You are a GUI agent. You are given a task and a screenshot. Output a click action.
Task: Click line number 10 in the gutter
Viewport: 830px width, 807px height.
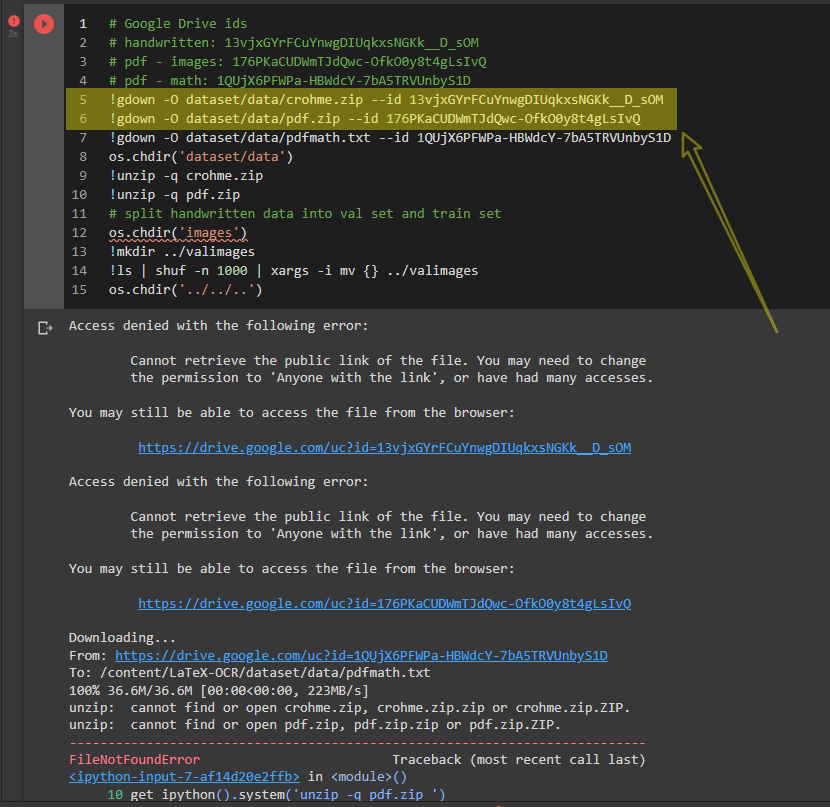[x=79, y=194]
